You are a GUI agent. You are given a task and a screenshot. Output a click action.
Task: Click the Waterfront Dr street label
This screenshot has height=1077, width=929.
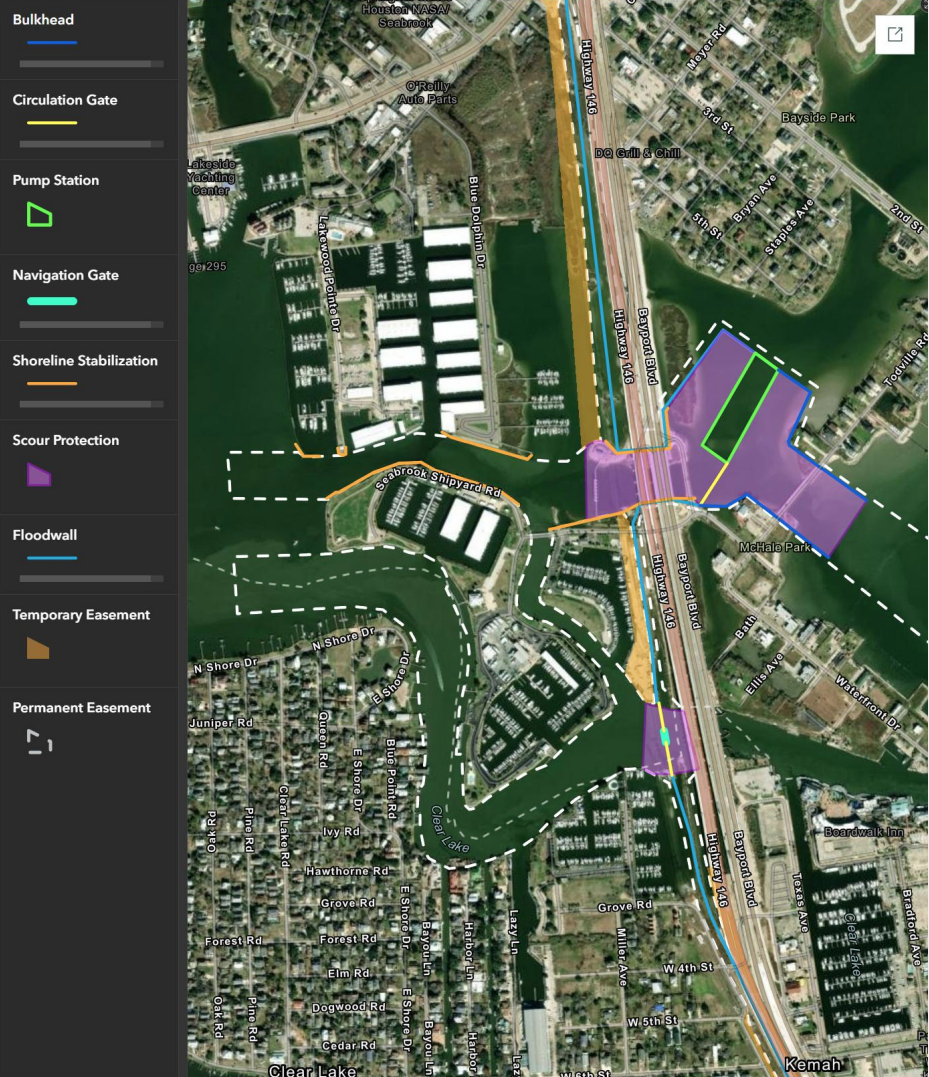(868, 701)
